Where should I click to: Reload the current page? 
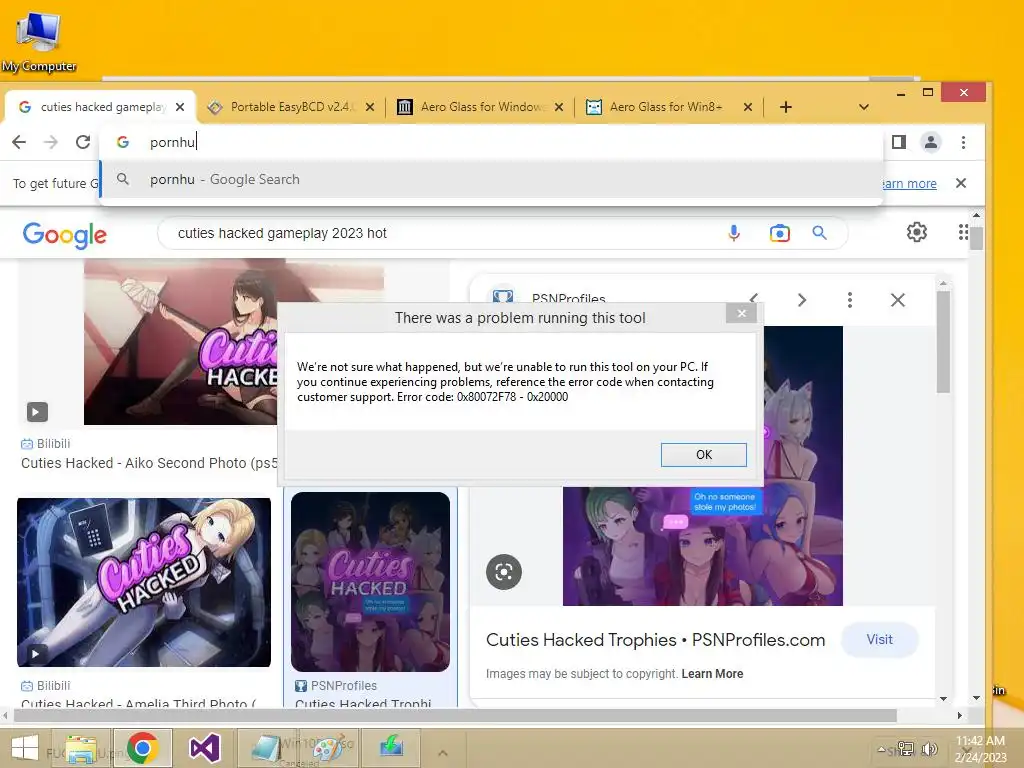tap(83, 142)
